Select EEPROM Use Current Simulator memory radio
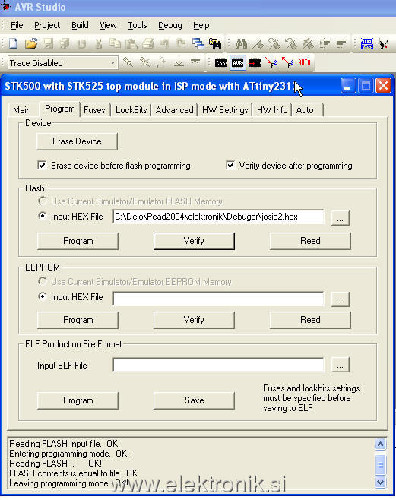396x500 pixels. [x=42, y=281]
